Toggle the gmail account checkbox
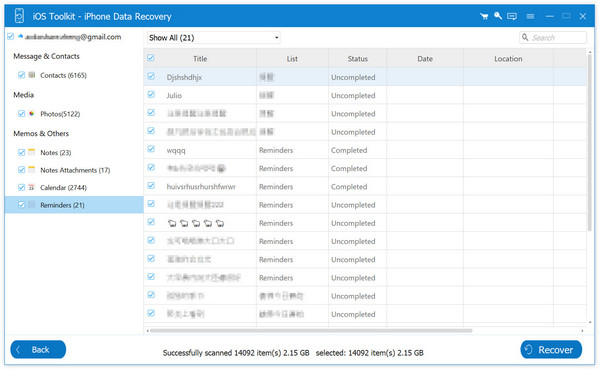The height and width of the screenshot is (370, 600). tap(11, 36)
